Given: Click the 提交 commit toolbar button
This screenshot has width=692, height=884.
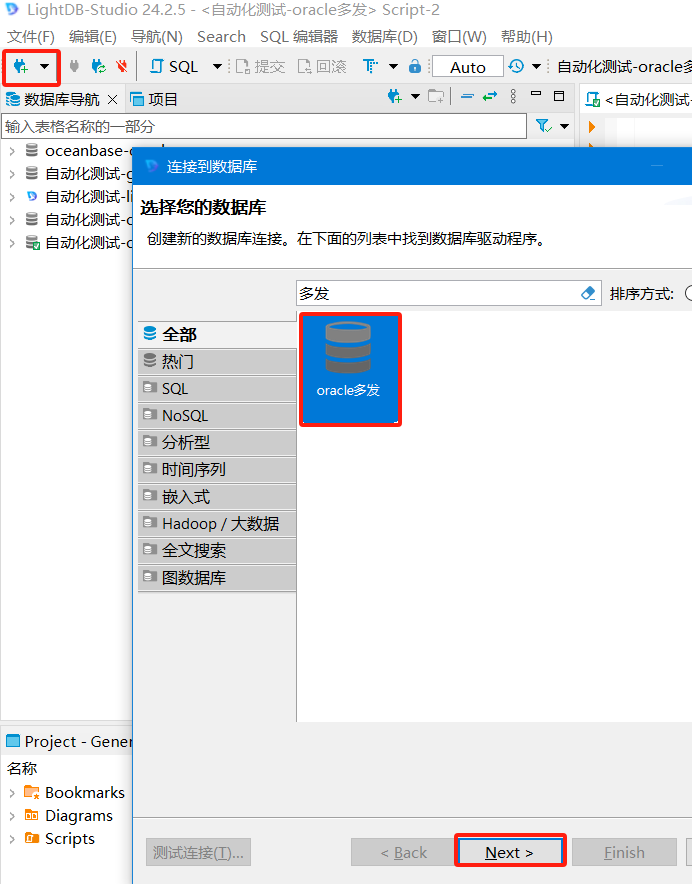Looking at the screenshot, I should click(260, 67).
